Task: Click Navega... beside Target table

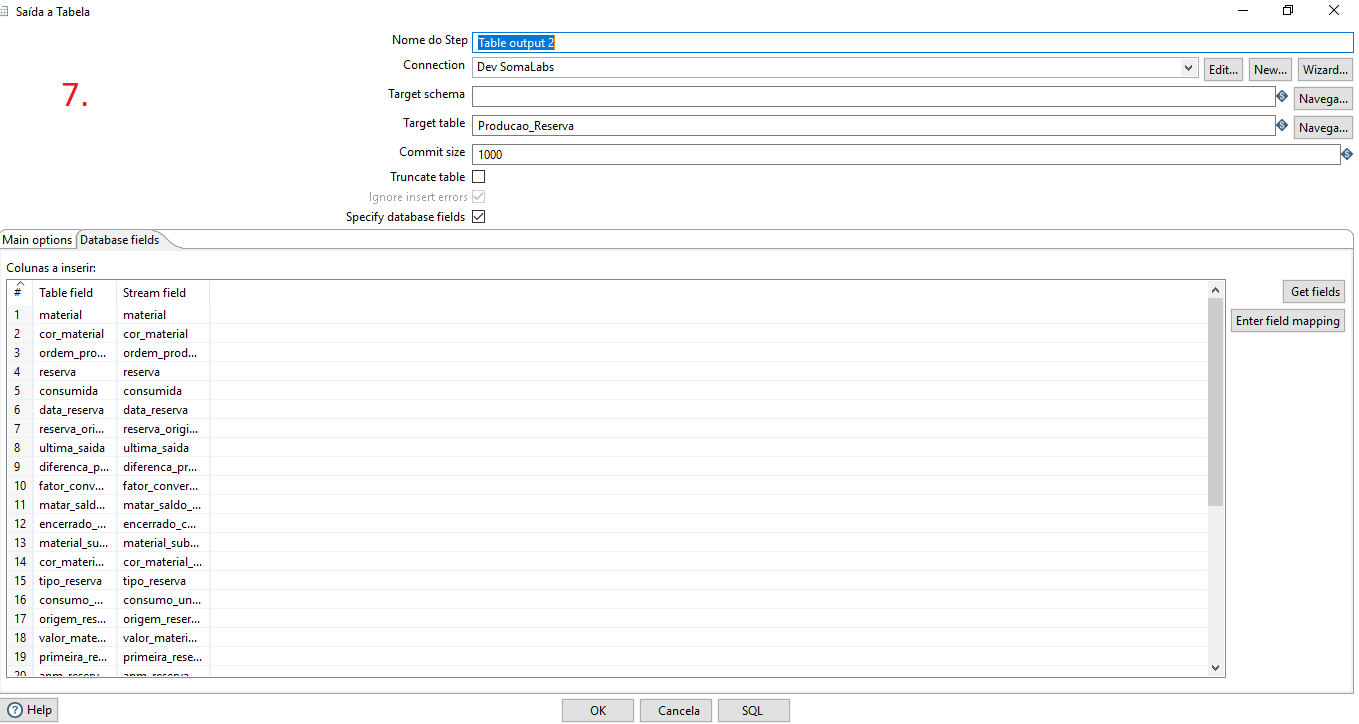Action: [x=1322, y=127]
